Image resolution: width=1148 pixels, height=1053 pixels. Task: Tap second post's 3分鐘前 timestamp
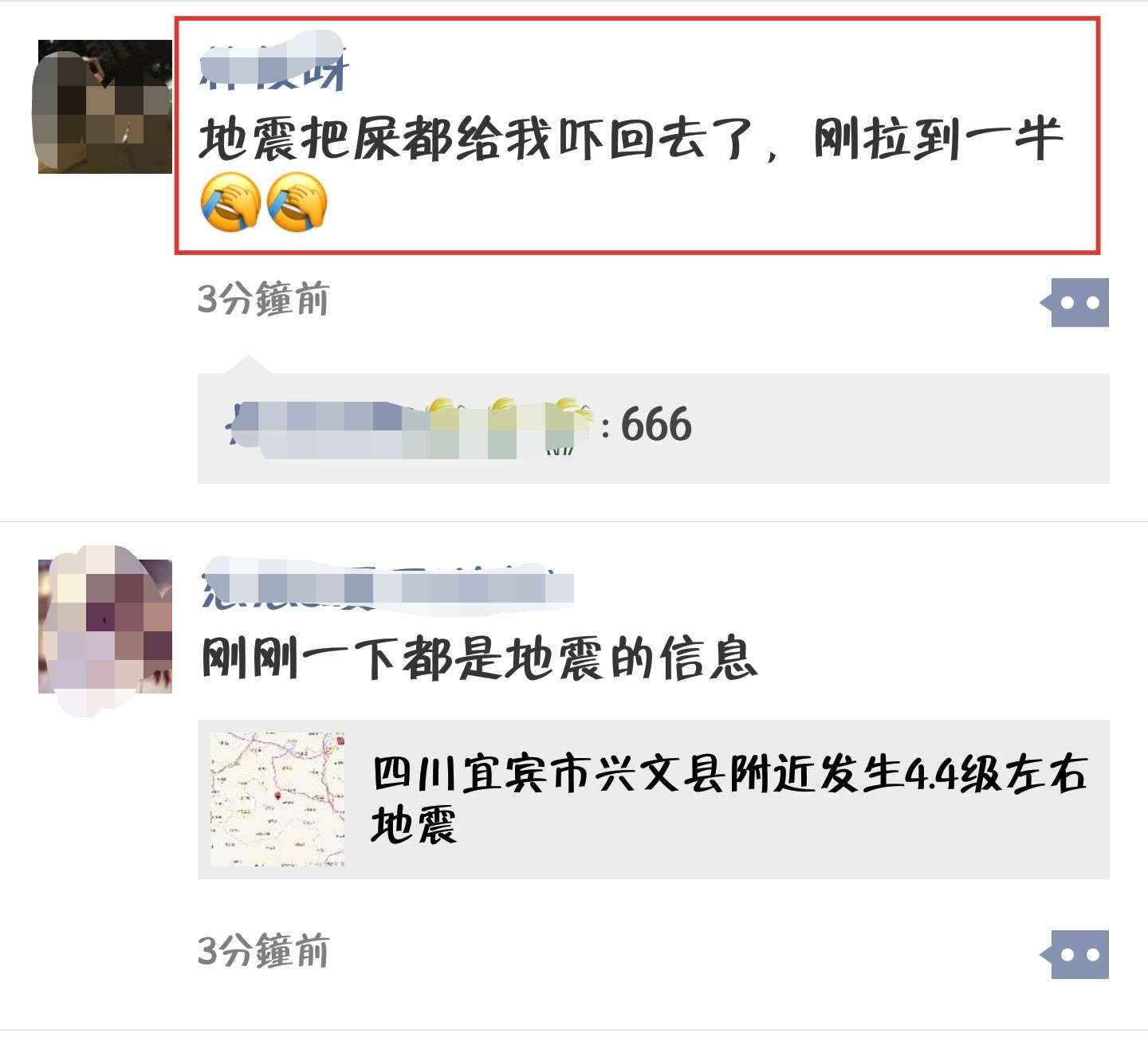tap(263, 951)
